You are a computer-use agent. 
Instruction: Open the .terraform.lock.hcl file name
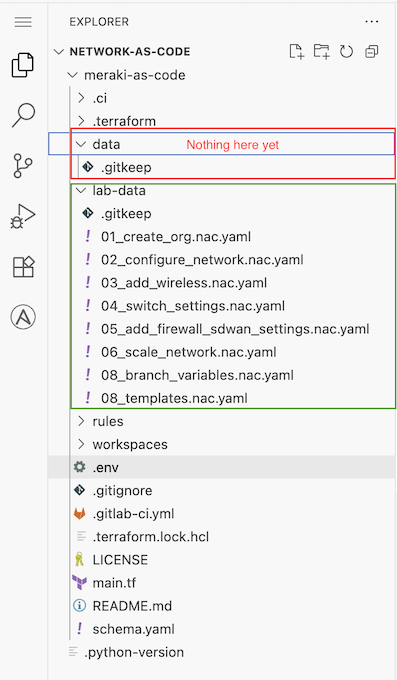click(151, 536)
